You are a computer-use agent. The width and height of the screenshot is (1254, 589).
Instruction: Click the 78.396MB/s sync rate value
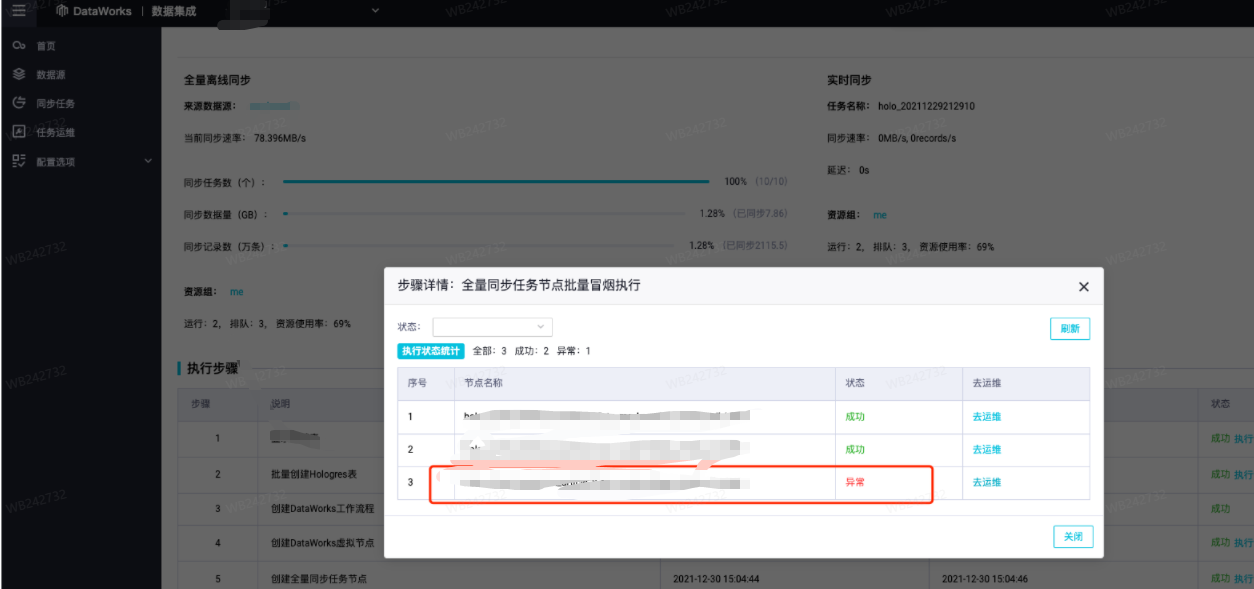(280, 138)
